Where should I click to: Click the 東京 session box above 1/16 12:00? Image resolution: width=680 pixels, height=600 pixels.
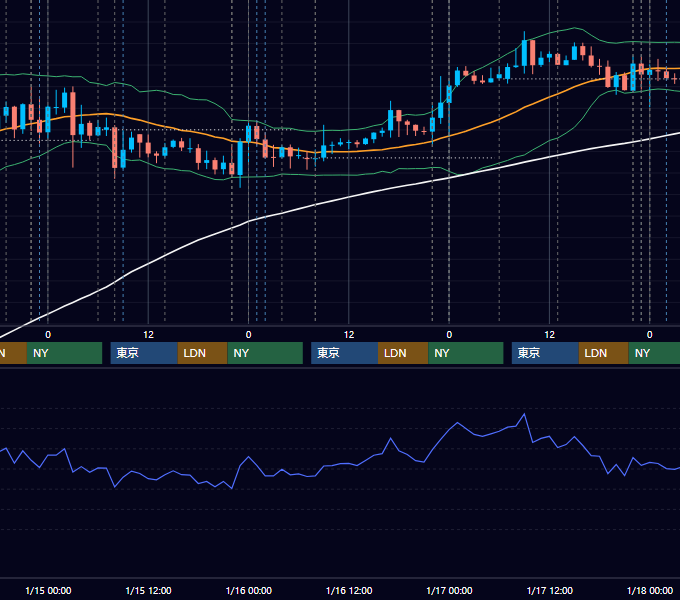tap(344, 353)
